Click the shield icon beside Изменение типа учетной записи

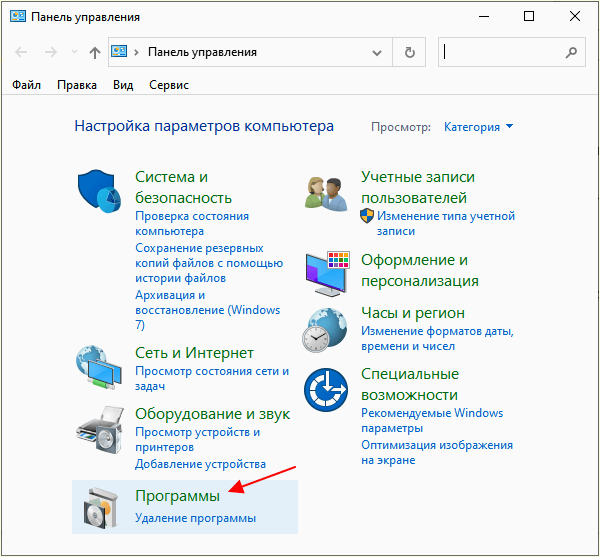(x=367, y=216)
